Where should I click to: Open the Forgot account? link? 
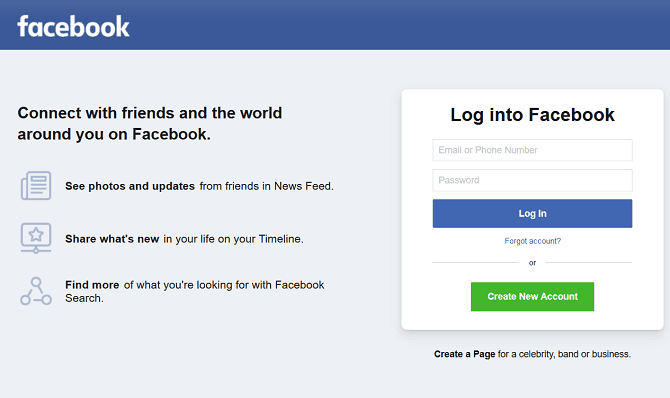tap(532, 241)
